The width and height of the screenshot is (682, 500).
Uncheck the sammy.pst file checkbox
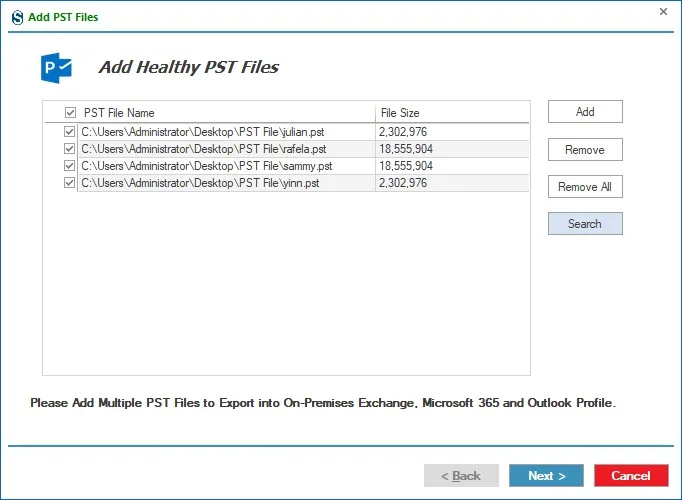(69, 166)
